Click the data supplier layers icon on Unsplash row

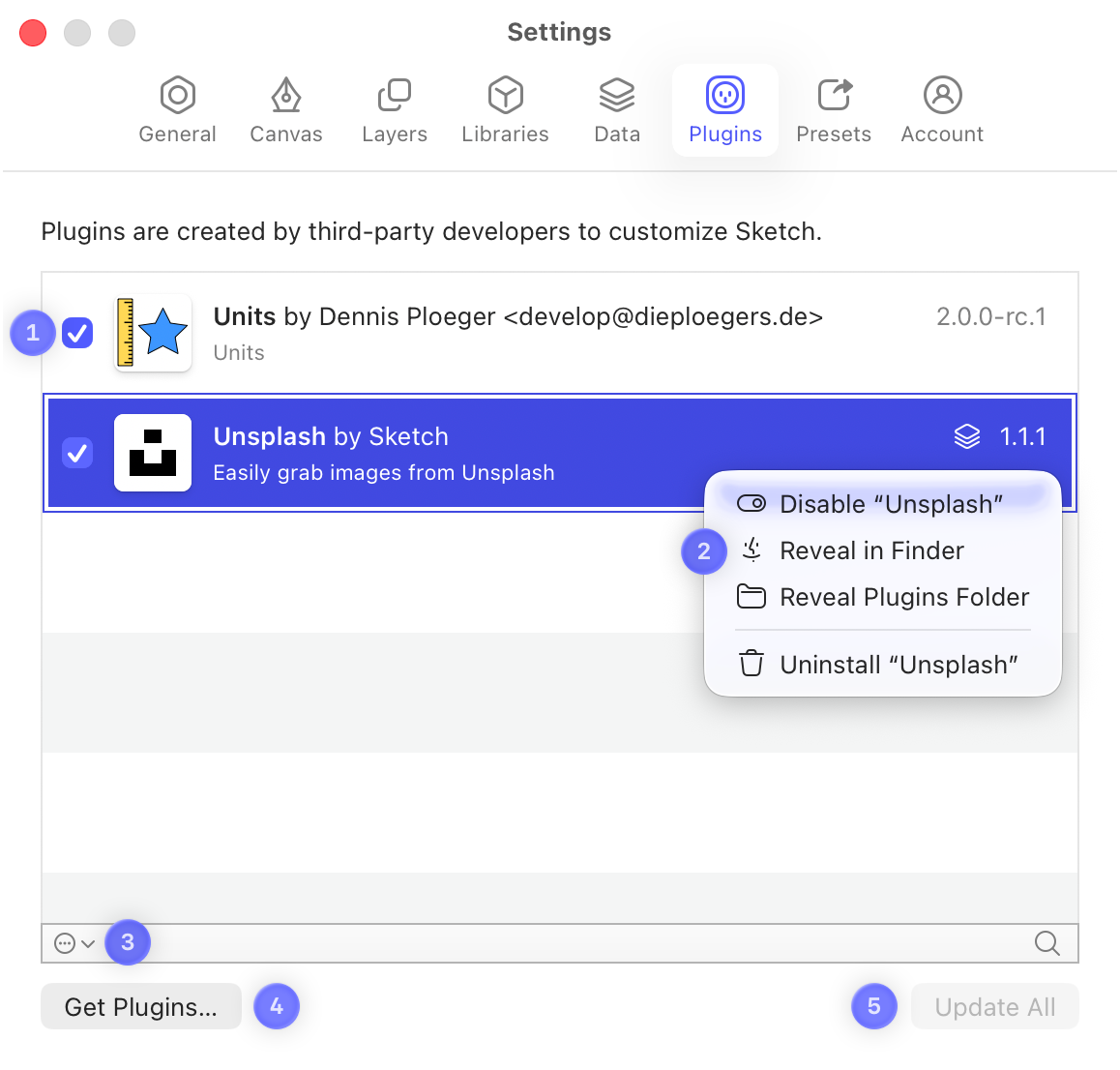pos(967,436)
